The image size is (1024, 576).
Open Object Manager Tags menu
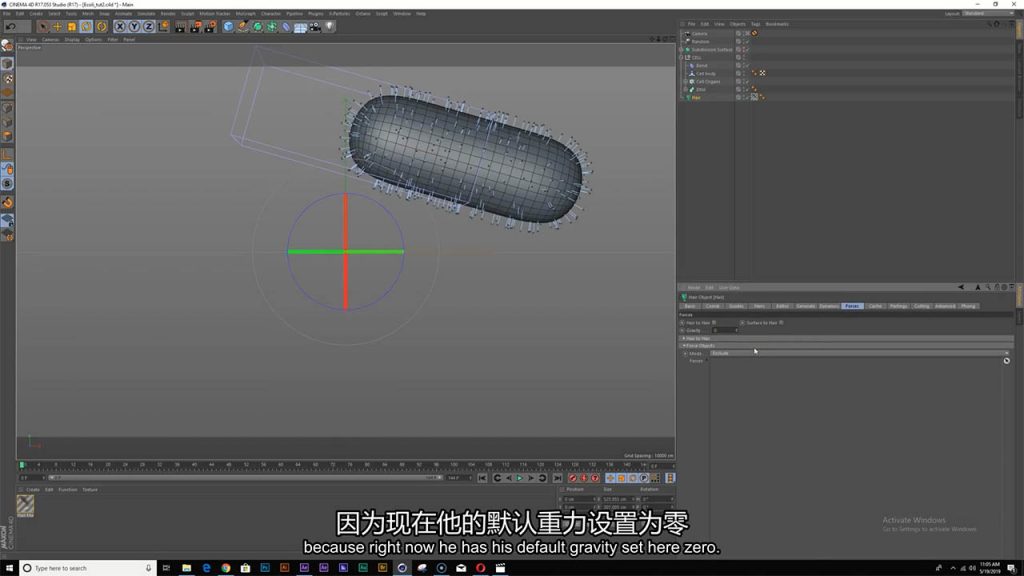756,24
